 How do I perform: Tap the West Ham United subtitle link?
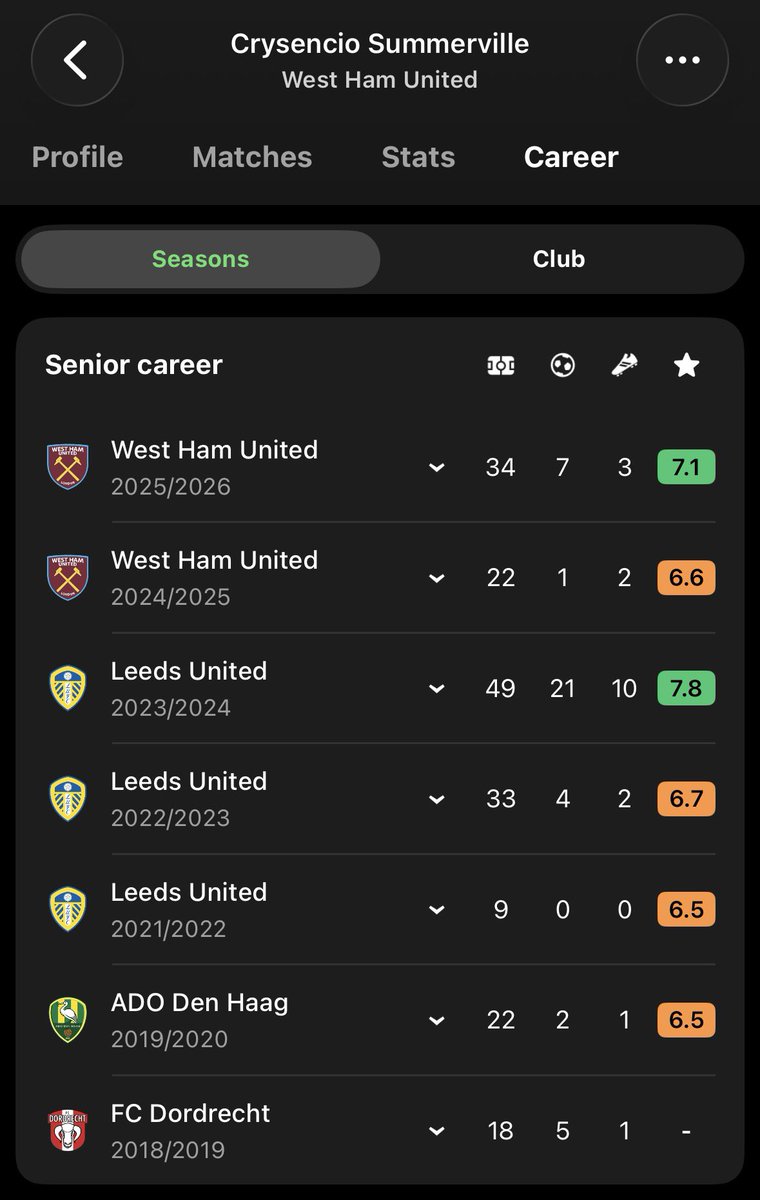[x=380, y=80]
